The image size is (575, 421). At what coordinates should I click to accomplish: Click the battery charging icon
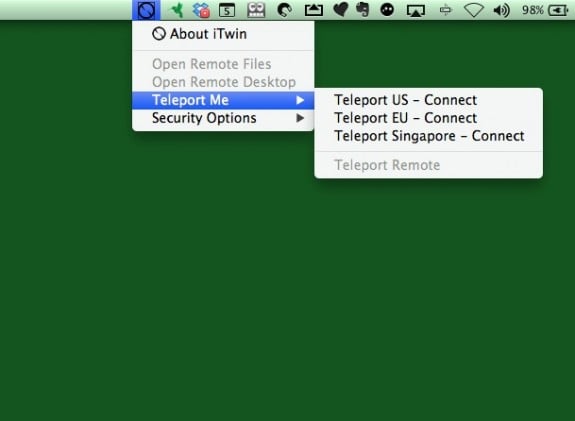tap(558, 10)
